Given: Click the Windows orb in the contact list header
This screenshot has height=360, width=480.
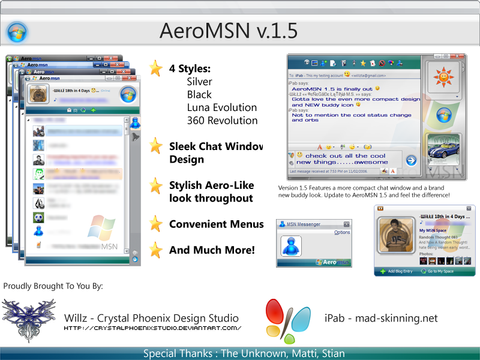Looking at the screenshot, I should click(x=128, y=94).
